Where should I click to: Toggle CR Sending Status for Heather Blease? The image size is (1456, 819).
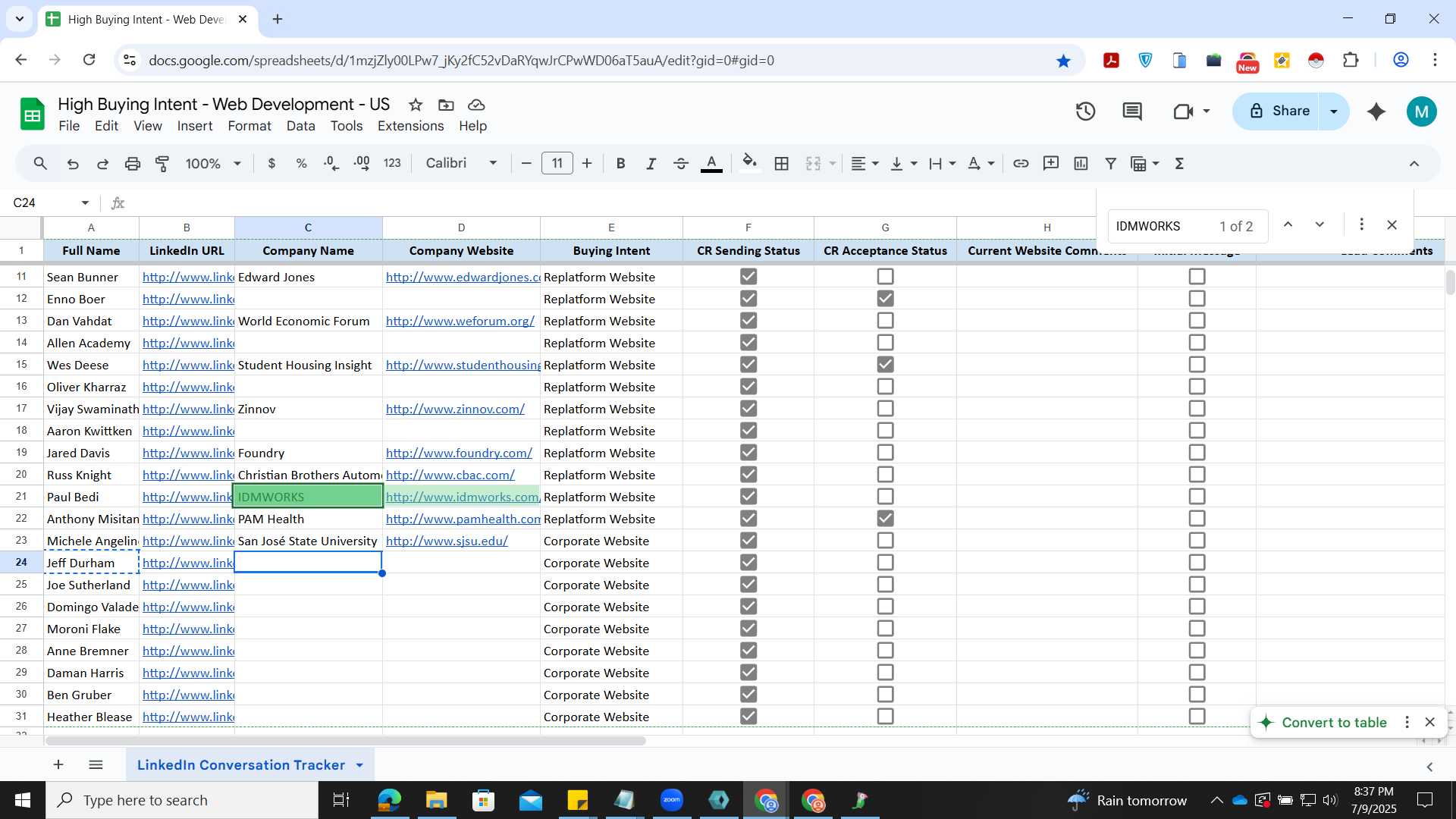tap(748, 717)
